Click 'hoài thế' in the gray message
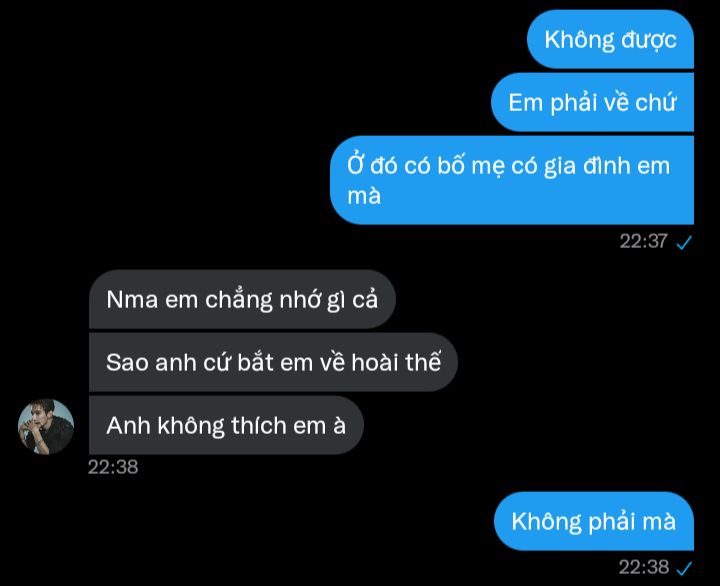 click(x=396, y=362)
